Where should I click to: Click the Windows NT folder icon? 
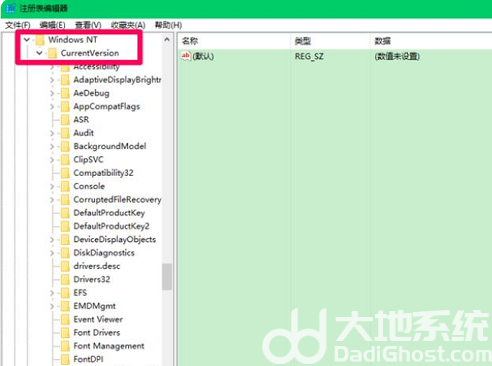(40, 40)
